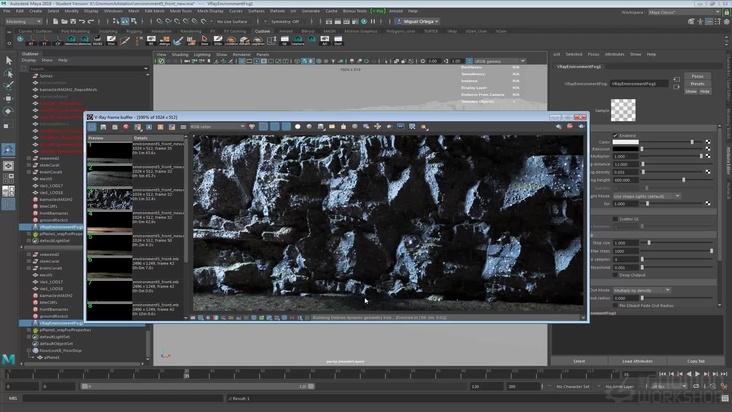Open the Workspace Maya Classic dropdown
Image resolution: width=732 pixels, height=412 pixels.
pyautogui.click(x=684, y=12)
